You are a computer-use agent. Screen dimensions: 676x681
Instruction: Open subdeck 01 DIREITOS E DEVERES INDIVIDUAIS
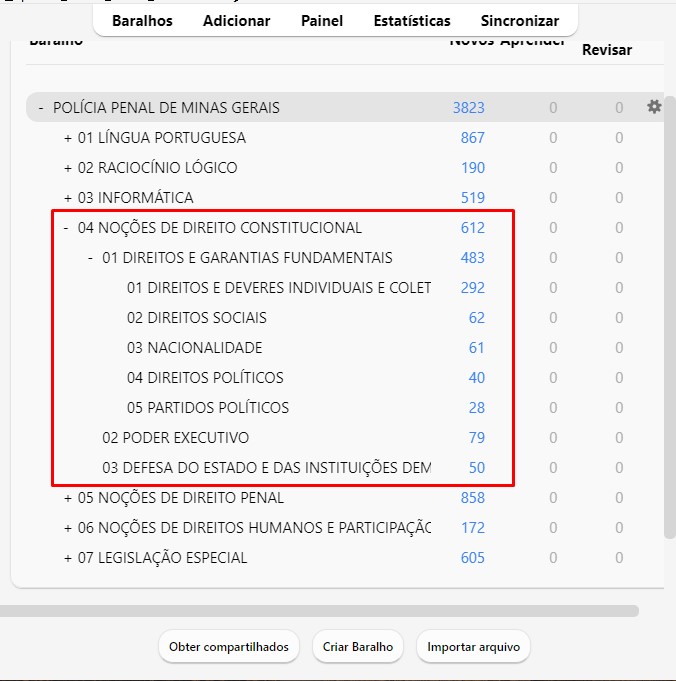click(x=279, y=288)
